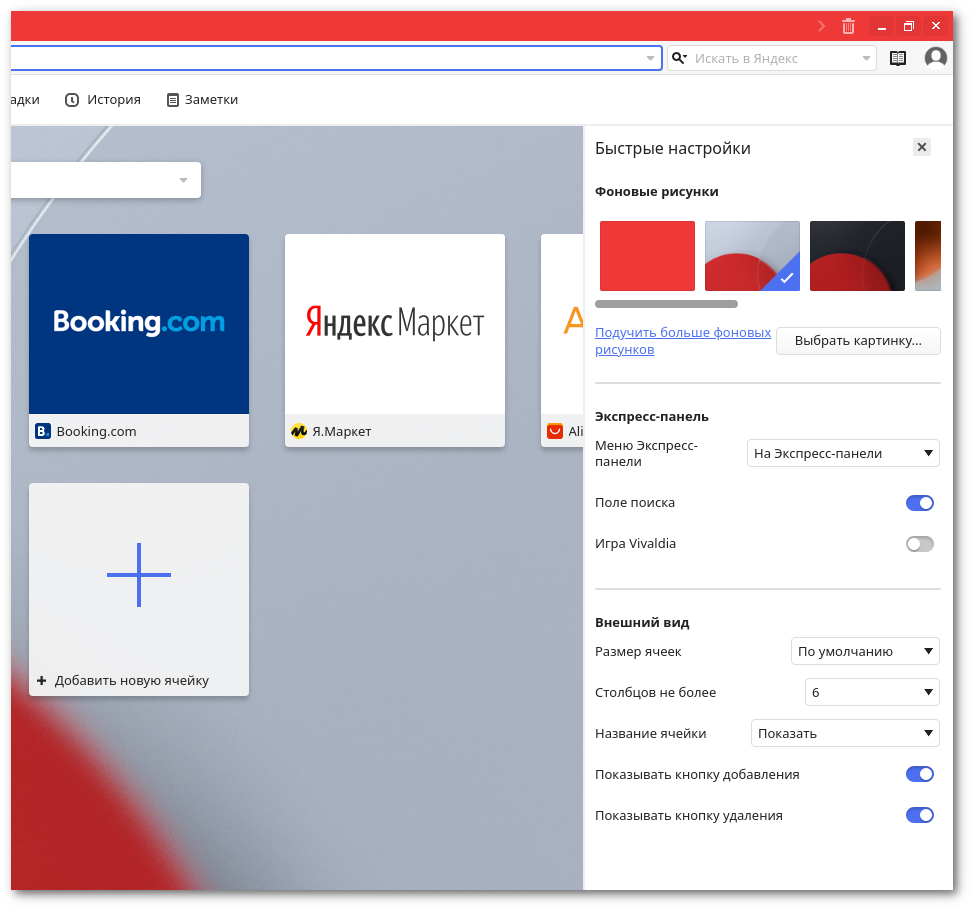Toggle Поле поиска switch

pyautogui.click(x=919, y=503)
